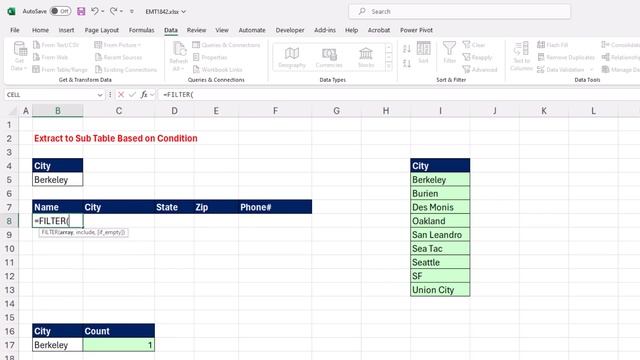Click into the Search box
This screenshot has width=640, height=360.
point(459,11)
